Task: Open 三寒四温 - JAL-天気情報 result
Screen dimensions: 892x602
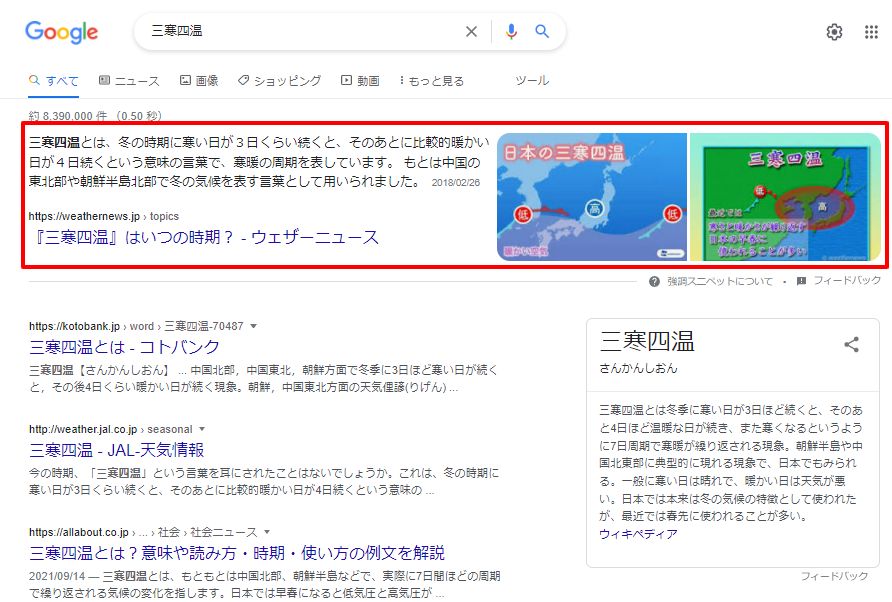Action: 117,450
